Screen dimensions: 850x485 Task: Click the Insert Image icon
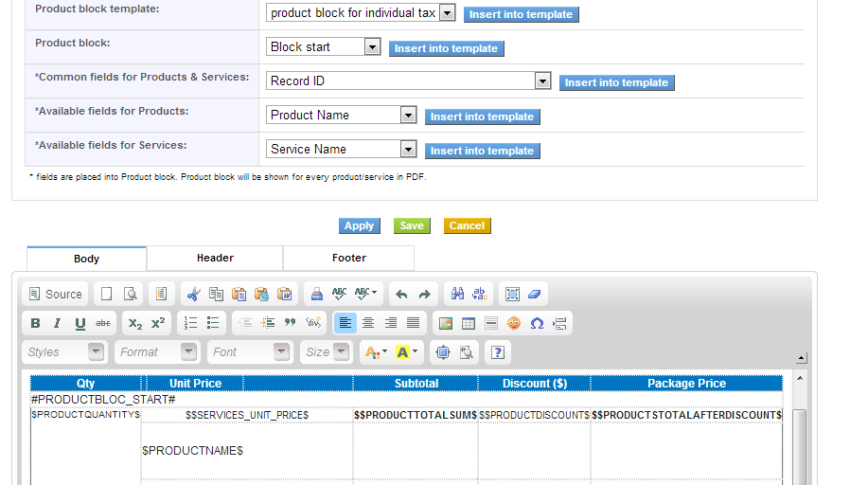click(x=446, y=323)
